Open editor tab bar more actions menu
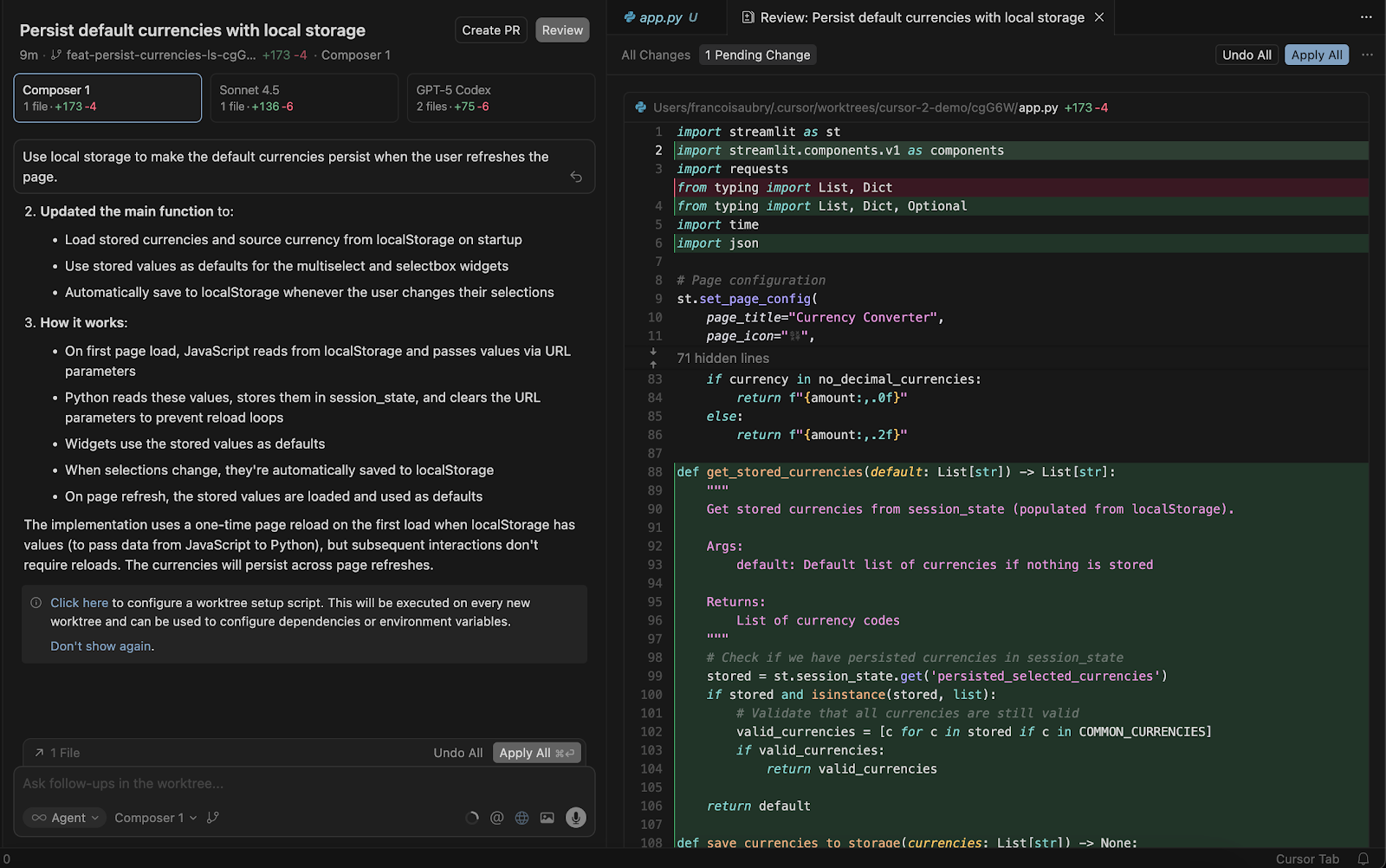Viewport: 1386px width, 868px height. point(1366,17)
